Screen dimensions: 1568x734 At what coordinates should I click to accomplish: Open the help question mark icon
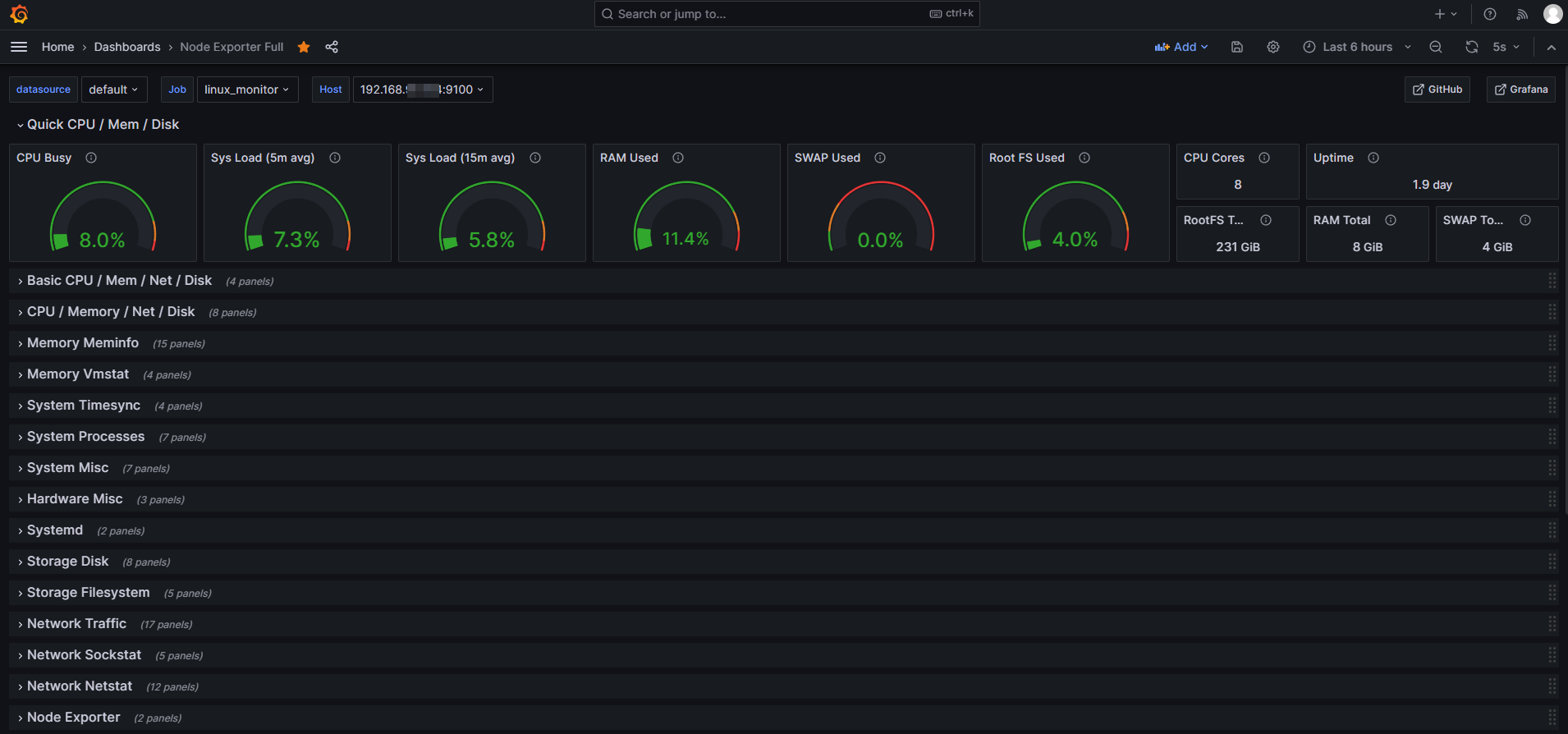(x=1490, y=14)
